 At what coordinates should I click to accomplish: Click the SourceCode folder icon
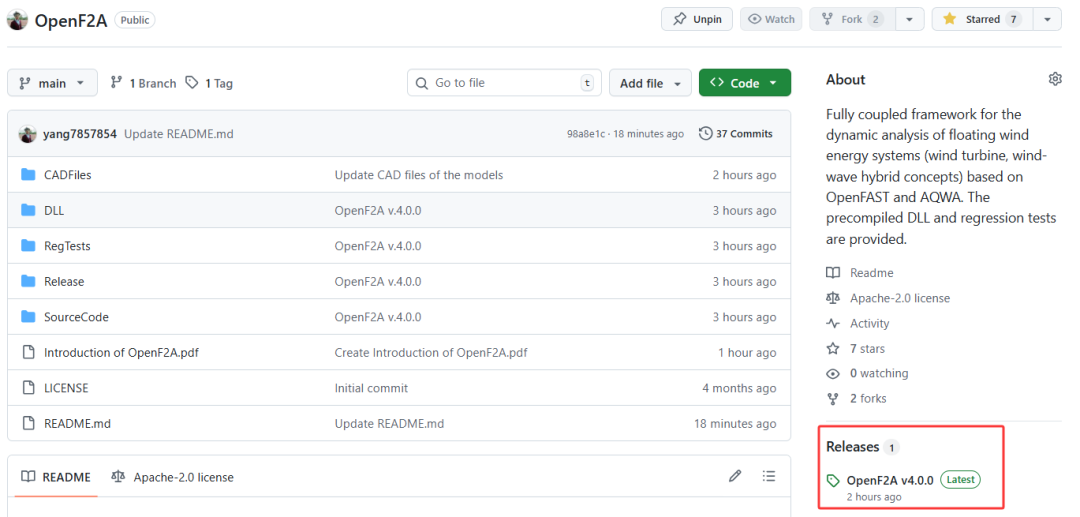pos(28,317)
